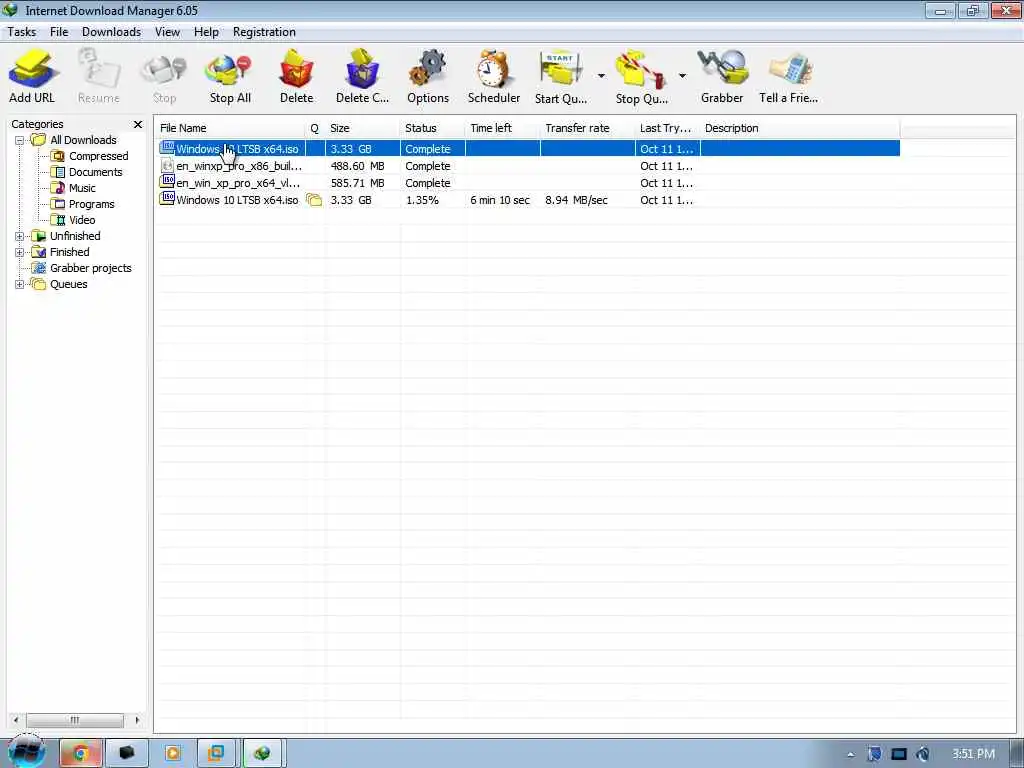Select the Music category

click(x=82, y=188)
